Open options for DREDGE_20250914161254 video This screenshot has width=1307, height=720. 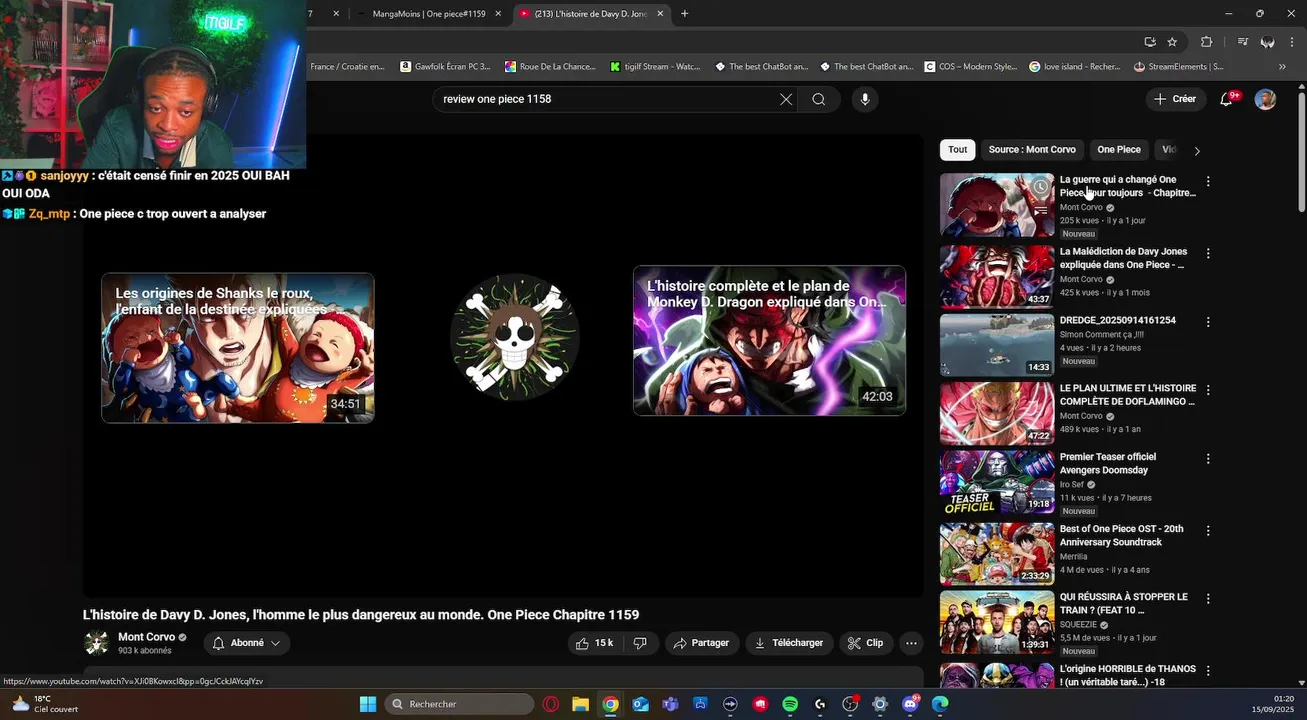(1208, 322)
